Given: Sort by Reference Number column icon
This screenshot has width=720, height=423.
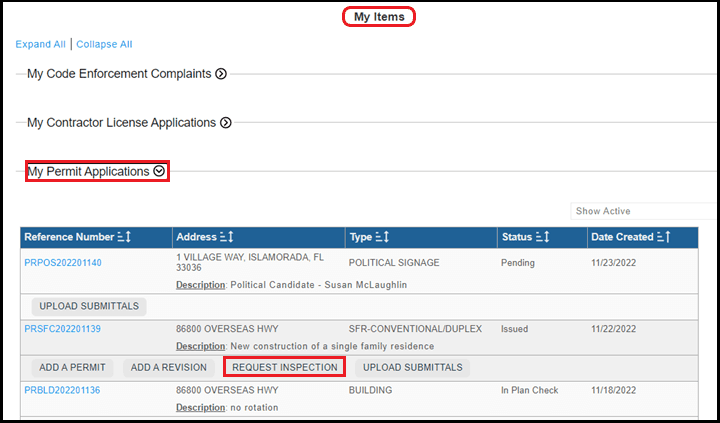Looking at the screenshot, I should pyautogui.click(x=125, y=237).
